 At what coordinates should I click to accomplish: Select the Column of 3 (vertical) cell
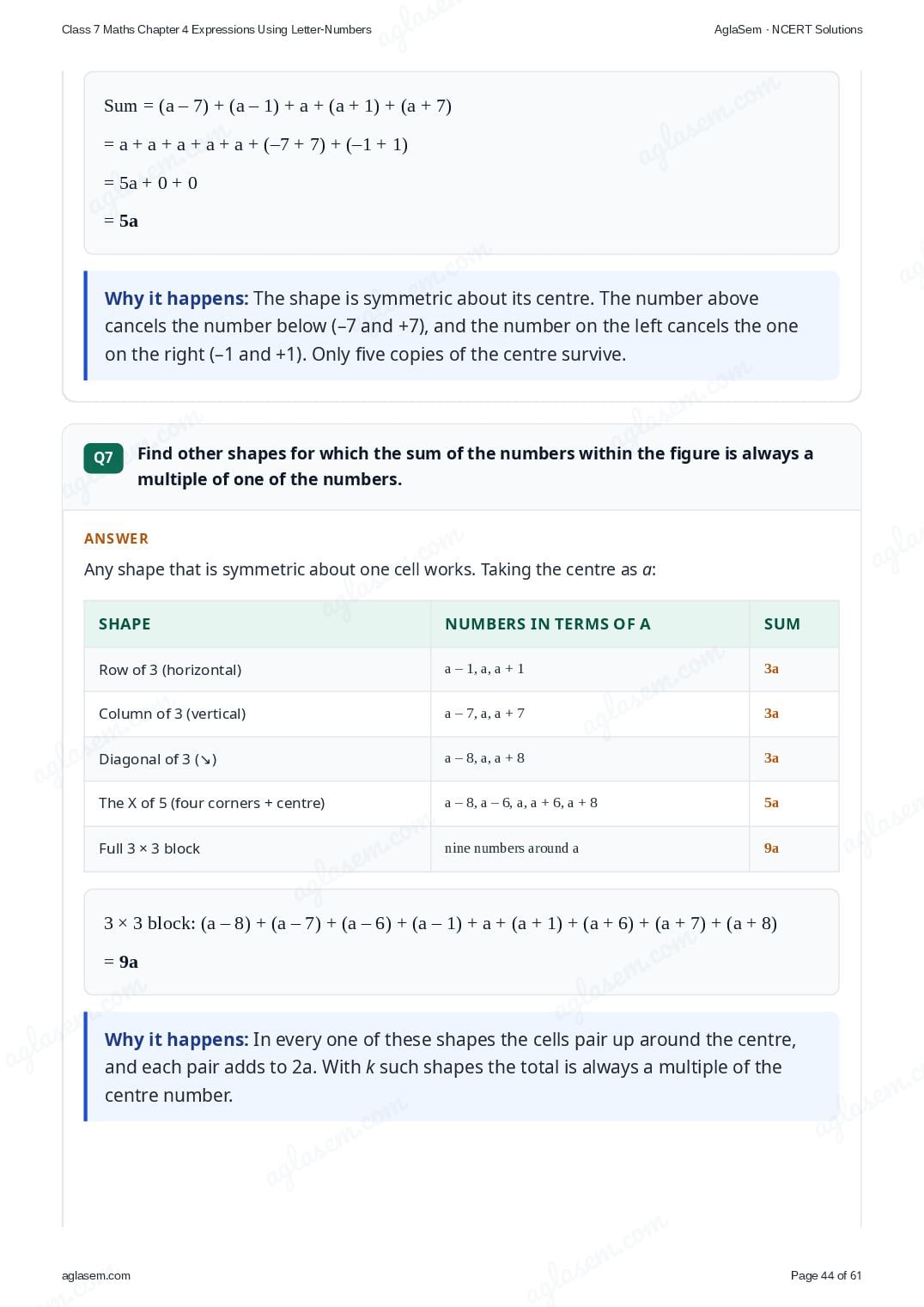point(172,714)
